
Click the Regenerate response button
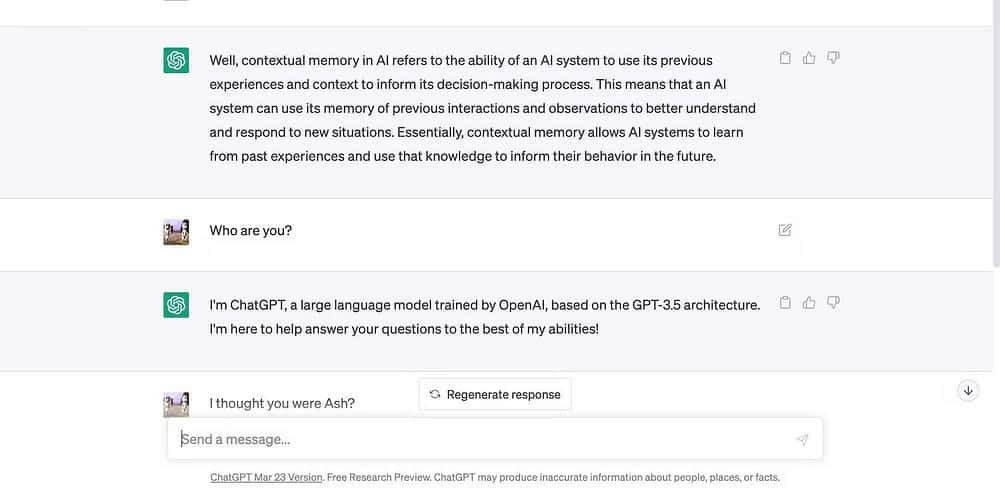[495, 394]
